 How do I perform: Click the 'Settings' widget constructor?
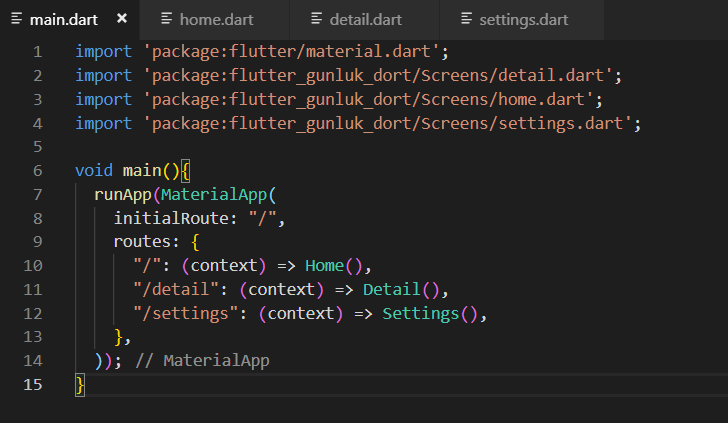pyautogui.click(x=421, y=313)
